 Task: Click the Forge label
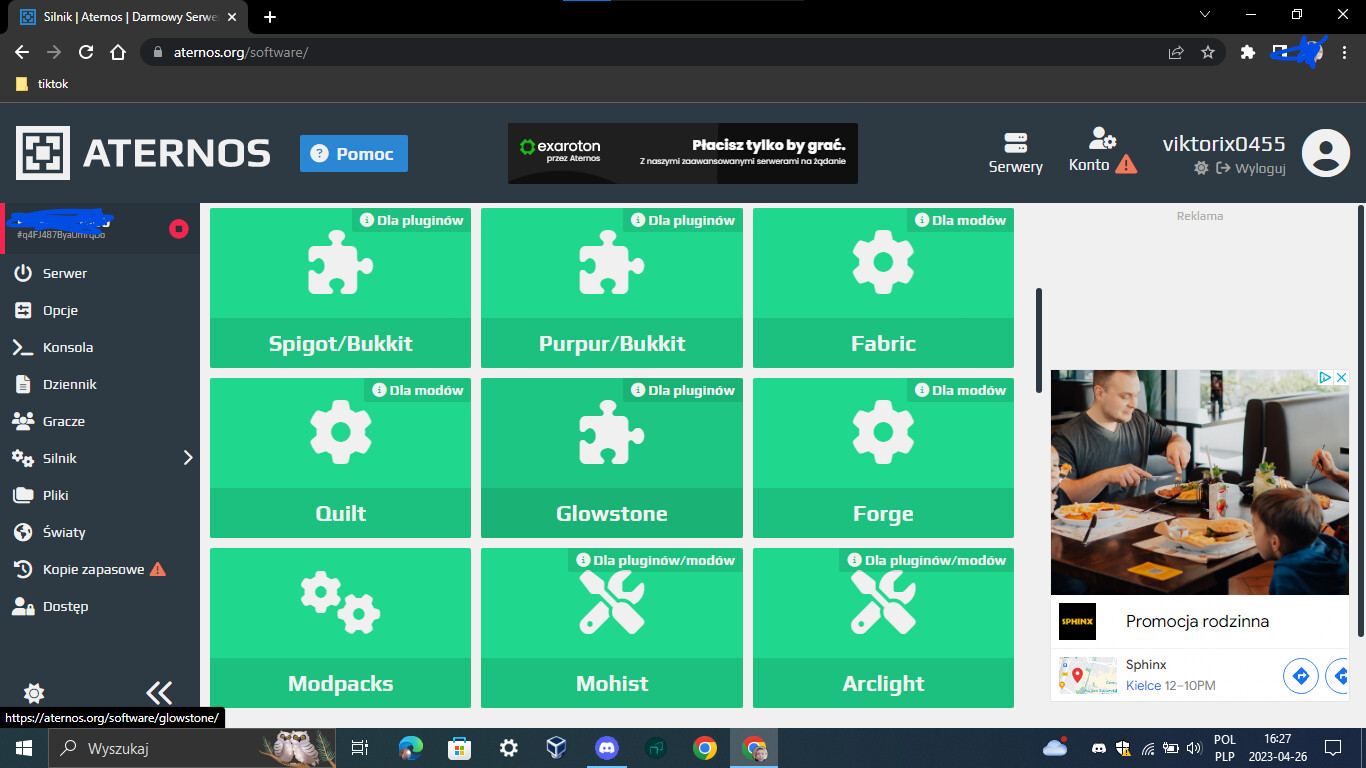coord(883,514)
